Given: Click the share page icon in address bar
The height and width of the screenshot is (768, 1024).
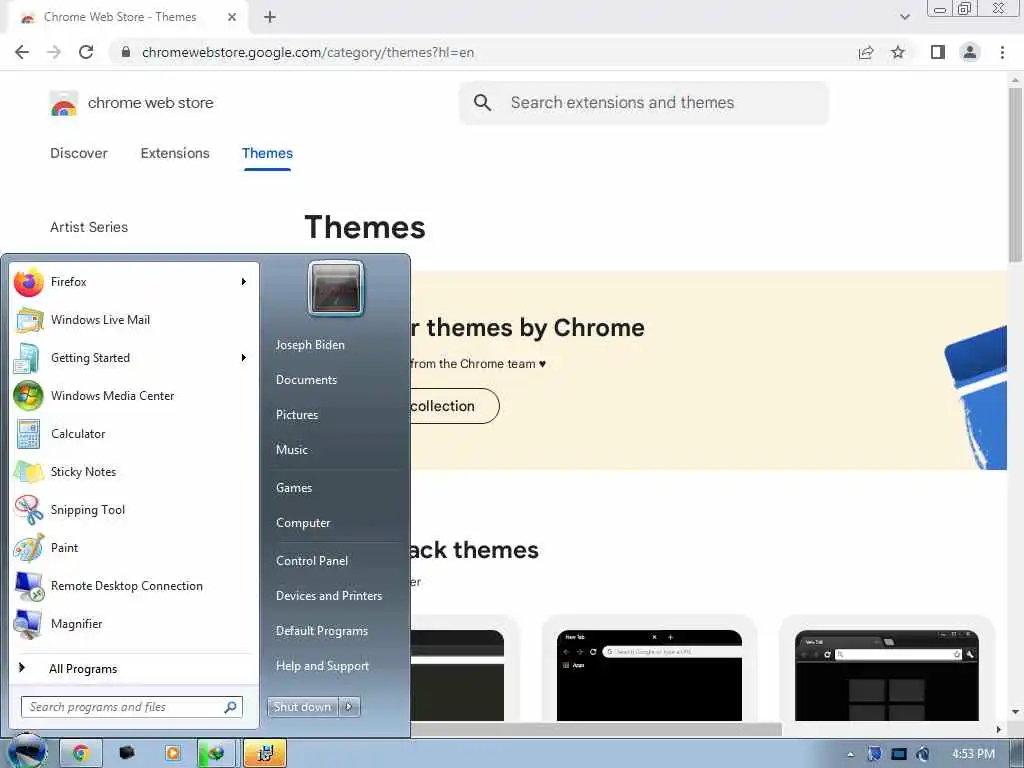Looking at the screenshot, I should pos(866,52).
